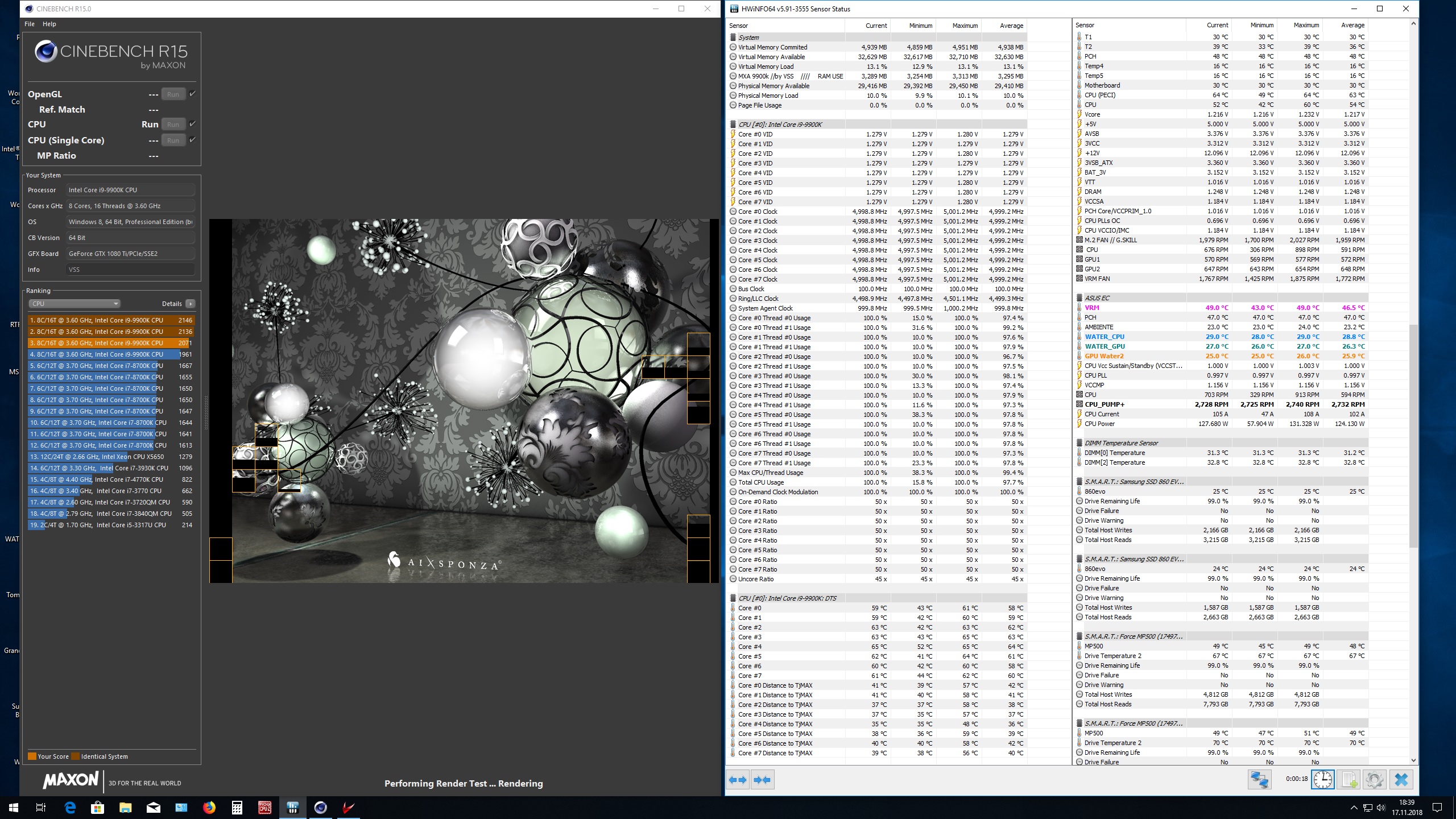Open HWiNFO sensor settings gear
The height and width of the screenshot is (819, 1456).
point(1375,779)
